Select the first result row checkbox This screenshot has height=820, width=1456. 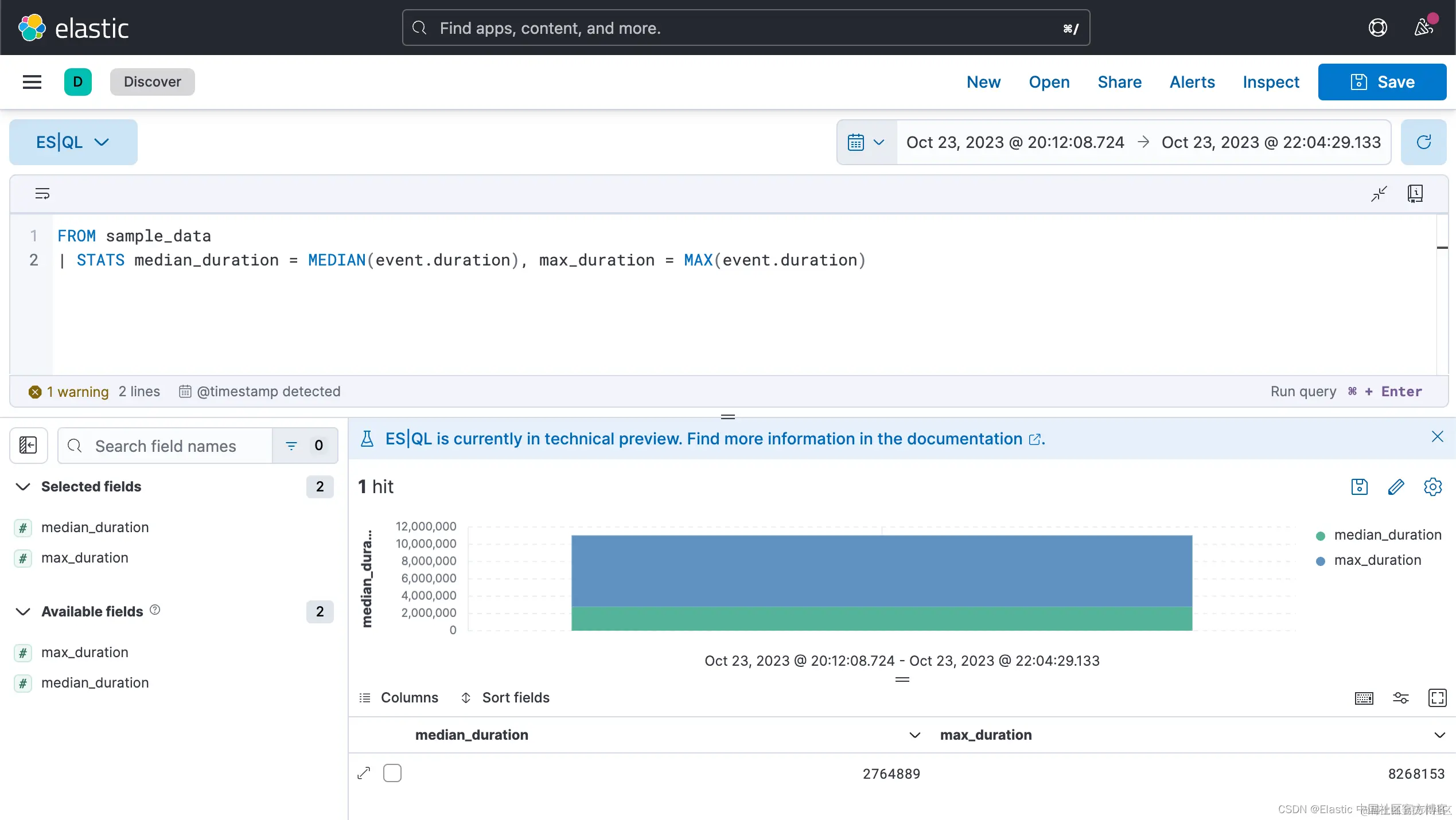pyautogui.click(x=392, y=773)
